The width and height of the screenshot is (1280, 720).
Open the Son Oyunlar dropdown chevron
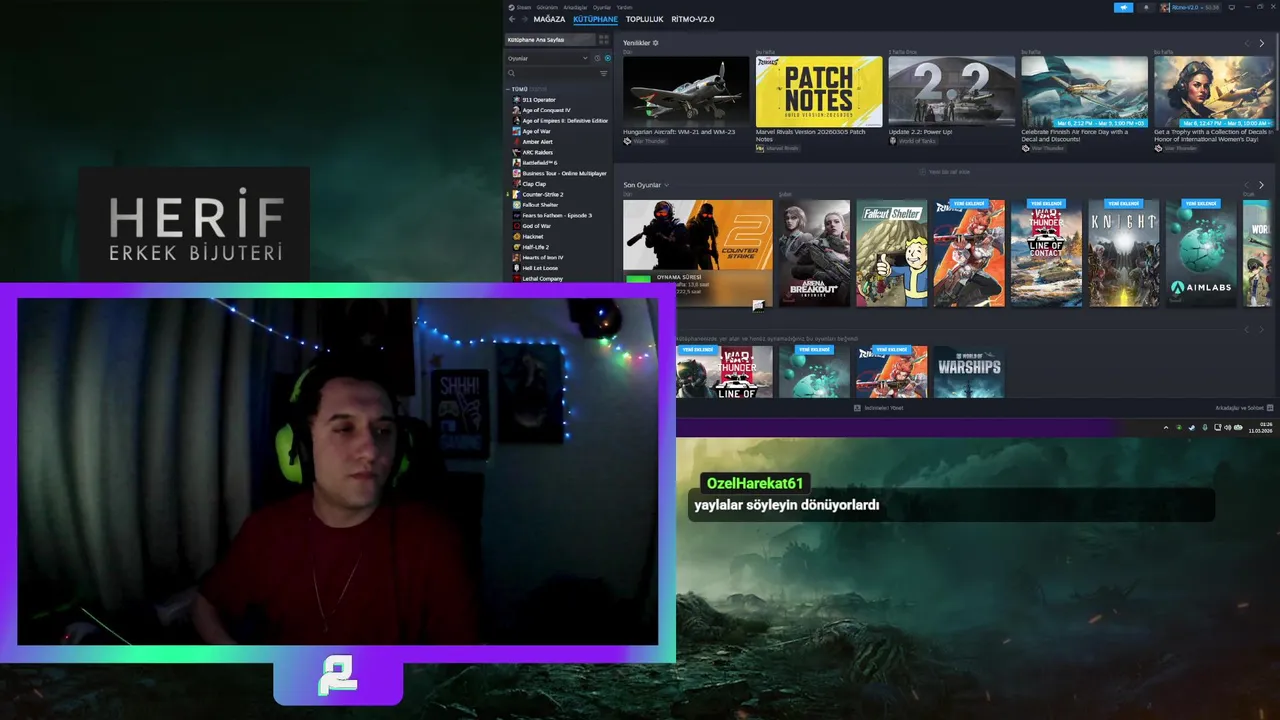(667, 185)
